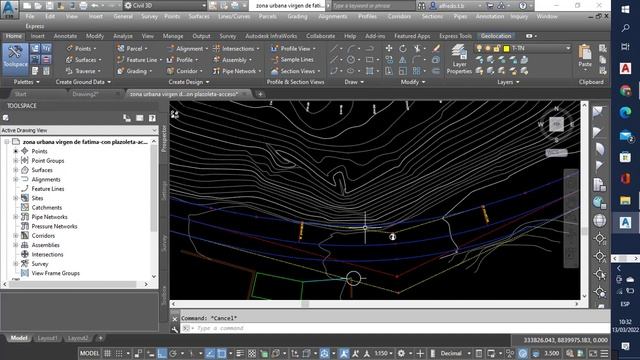Click the Parcel button
The height and width of the screenshot is (360, 640).
click(x=132, y=49)
